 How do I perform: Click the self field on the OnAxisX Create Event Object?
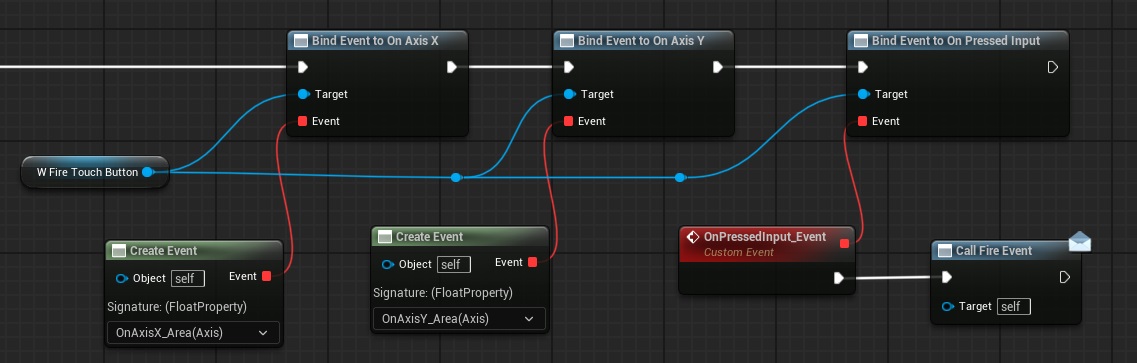[188, 278]
